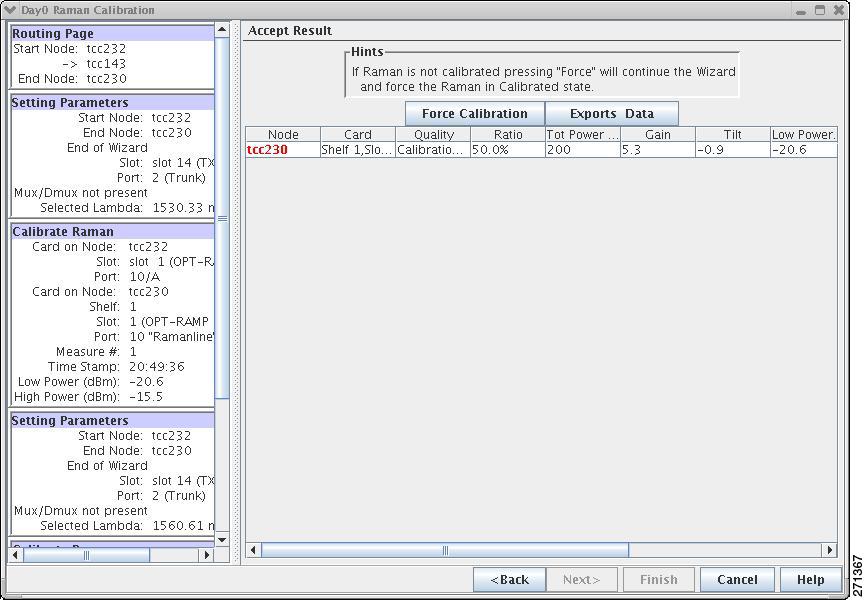Click 'Selected Lambda: 1560.61' line
Screen dimensions: 865x600
(127, 526)
